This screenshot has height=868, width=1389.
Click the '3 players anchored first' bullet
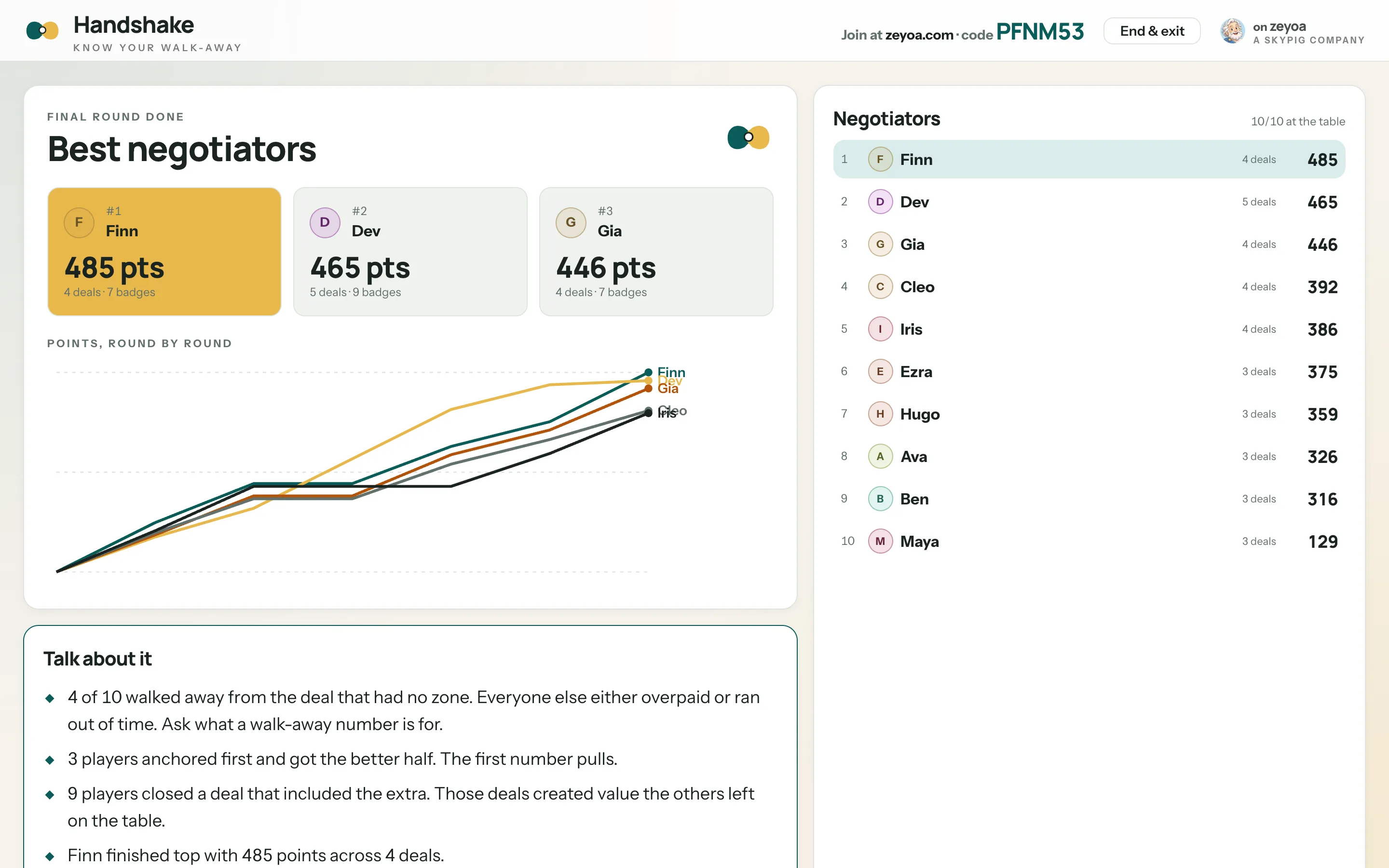(342, 759)
